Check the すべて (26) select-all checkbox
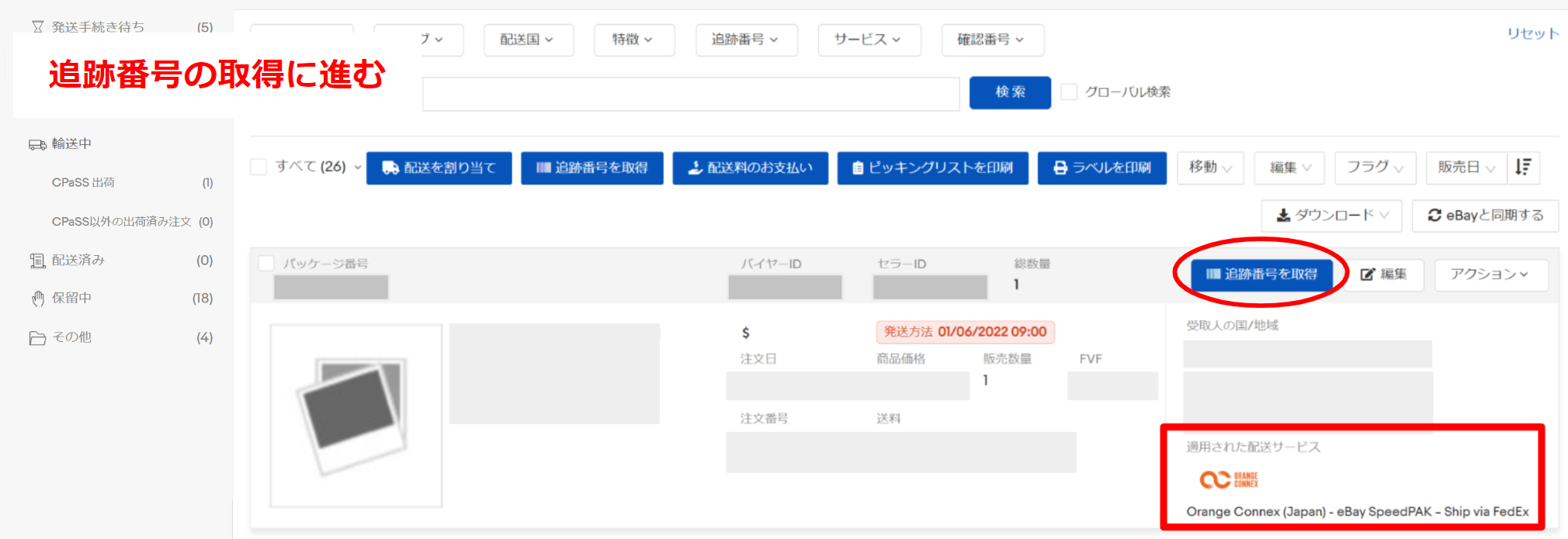 pos(259,167)
